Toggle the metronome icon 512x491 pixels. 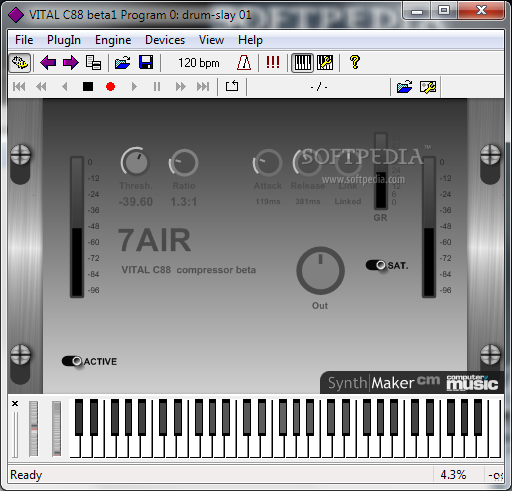(244, 62)
